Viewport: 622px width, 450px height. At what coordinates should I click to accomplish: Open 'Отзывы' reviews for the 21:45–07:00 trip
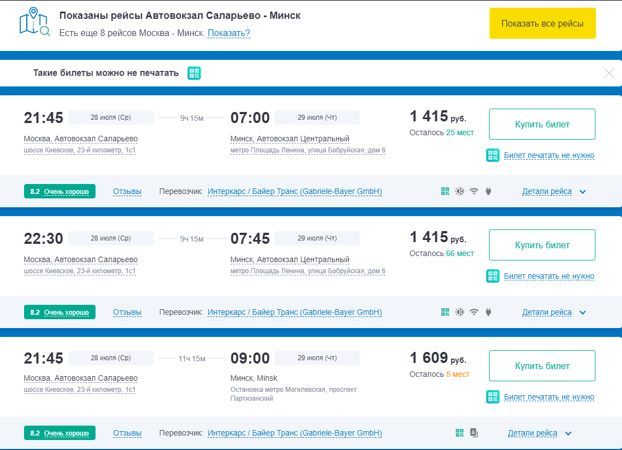coord(127,191)
